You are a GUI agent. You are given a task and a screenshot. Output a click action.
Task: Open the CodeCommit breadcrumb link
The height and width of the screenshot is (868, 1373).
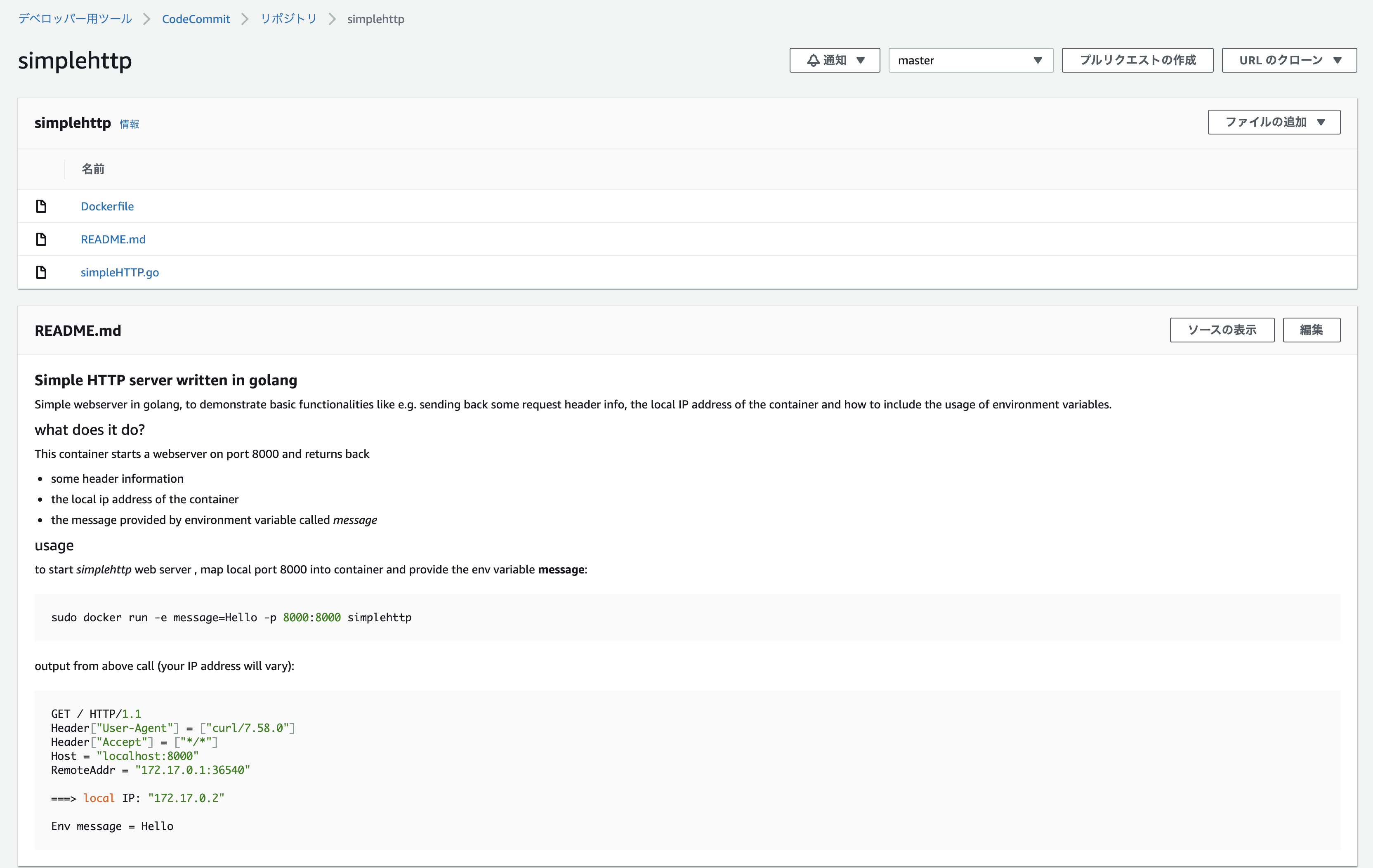tap(196, 18)
